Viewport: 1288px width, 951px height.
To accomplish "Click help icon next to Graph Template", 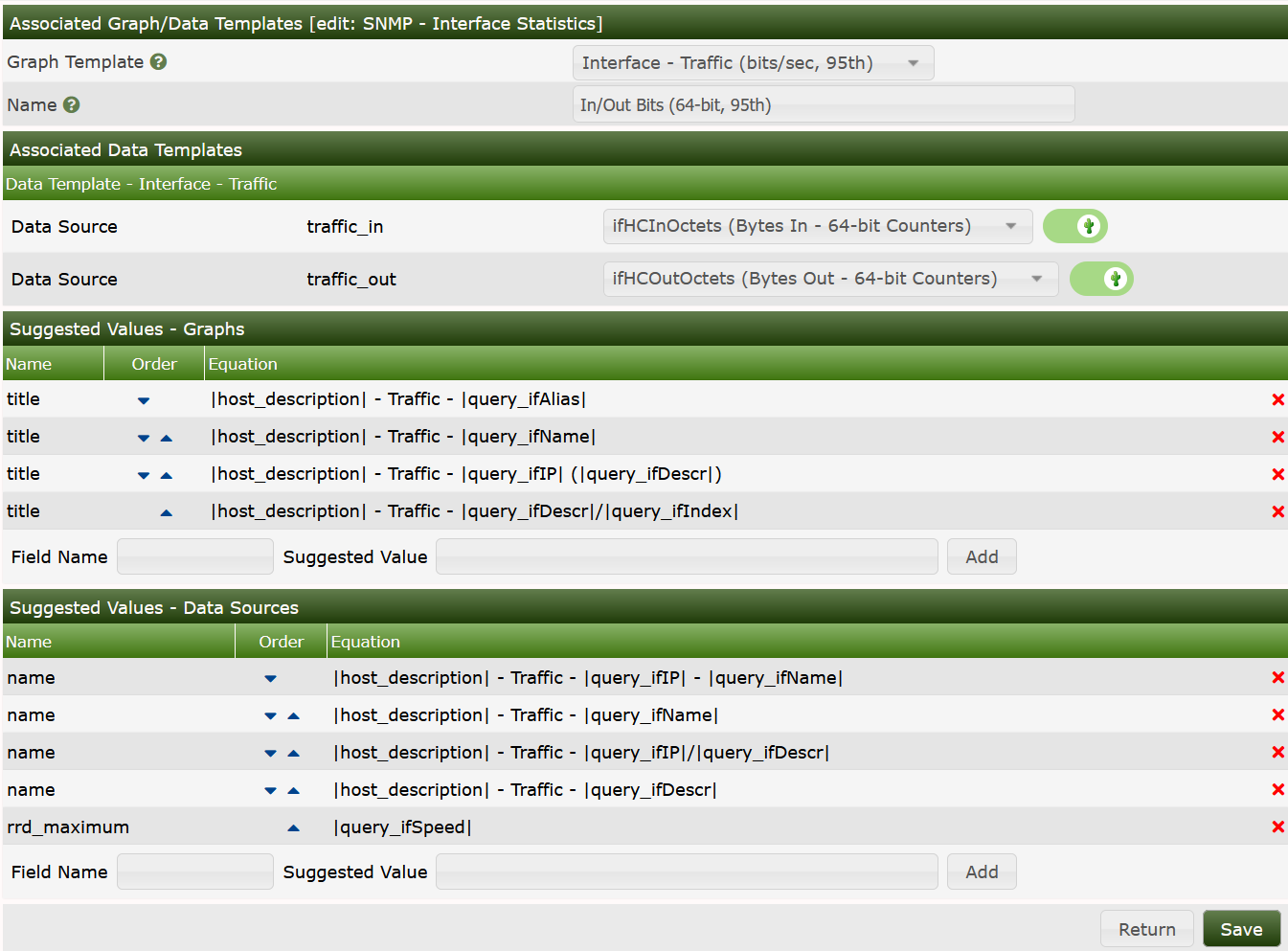I will (159, 62).
